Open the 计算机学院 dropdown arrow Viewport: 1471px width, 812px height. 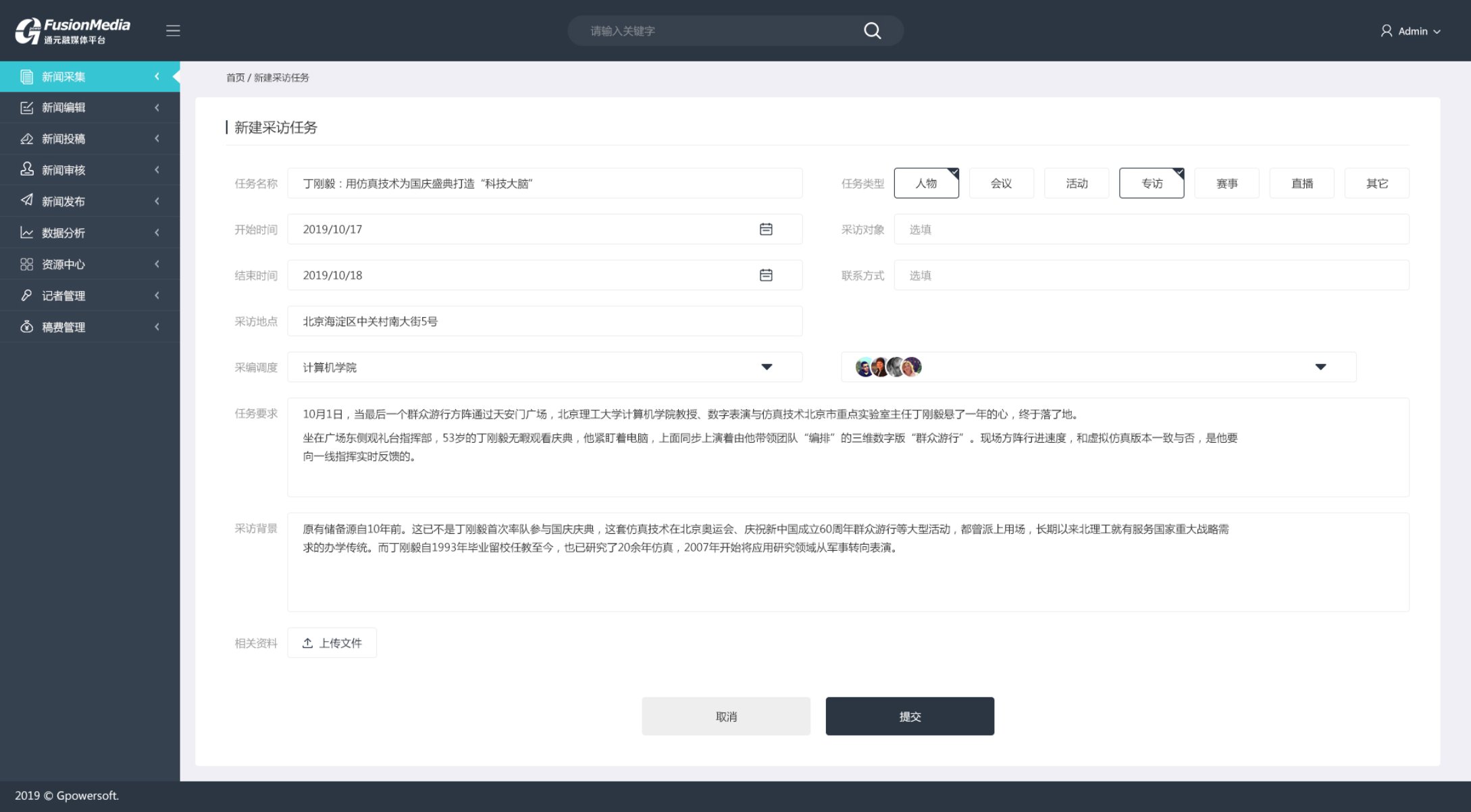(767, 367)
